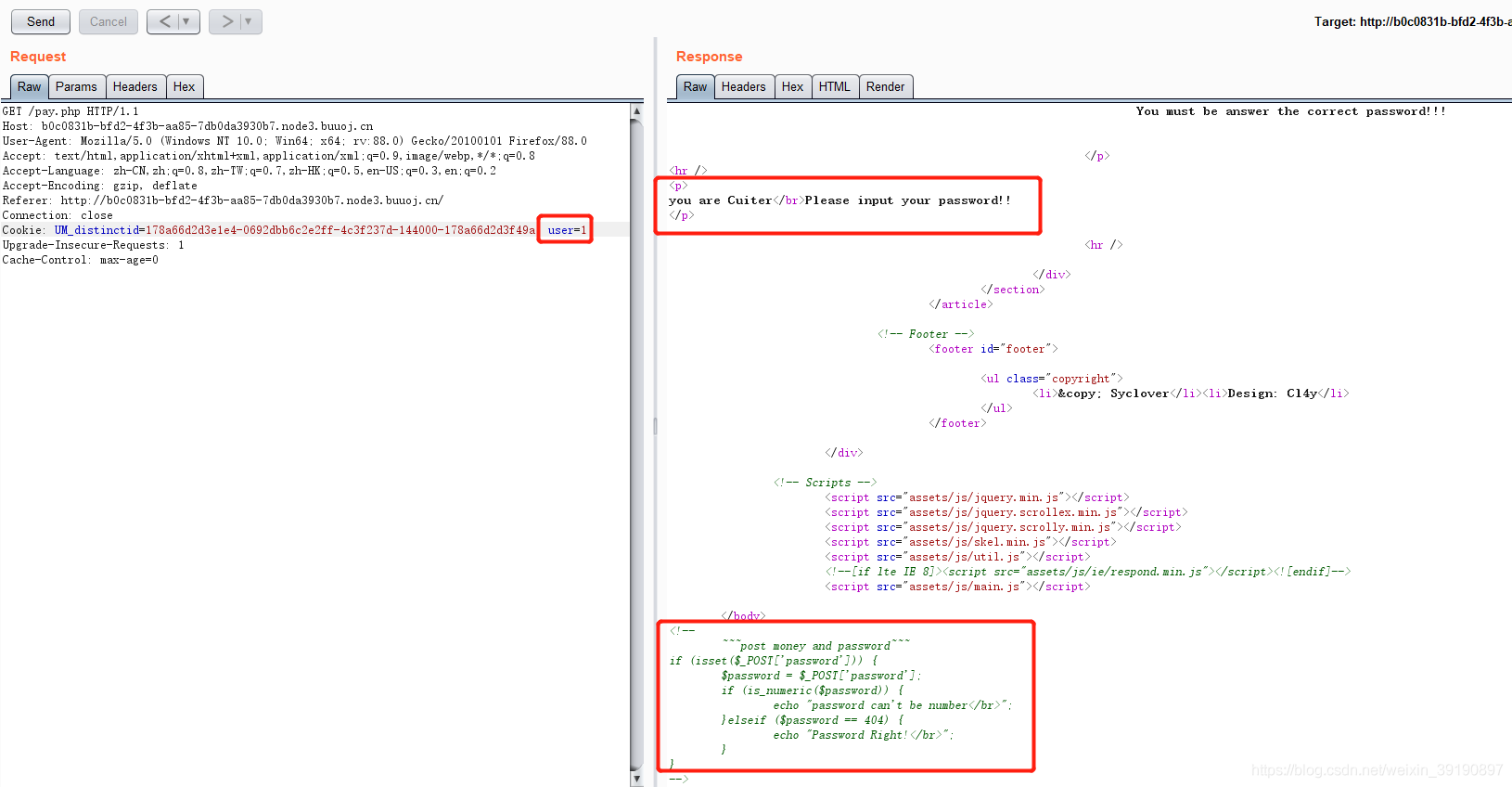1512x787 pixels.
Task: Click the 'Password Right!' echo line
Action: click(864, 735)
